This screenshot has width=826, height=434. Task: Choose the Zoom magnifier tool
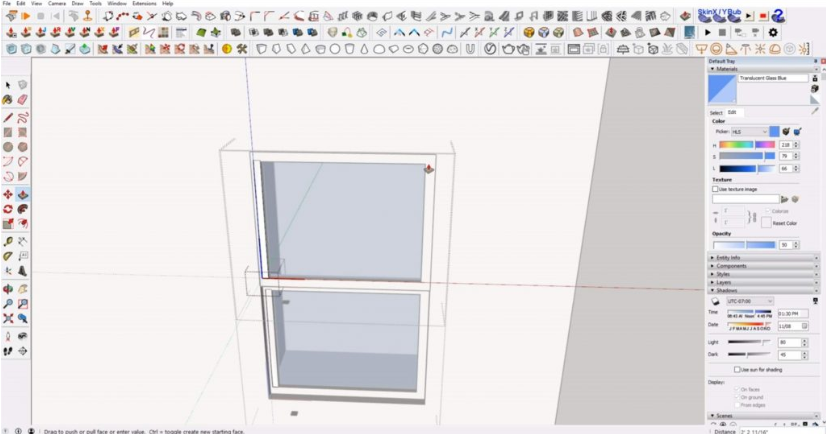point(8,304)
